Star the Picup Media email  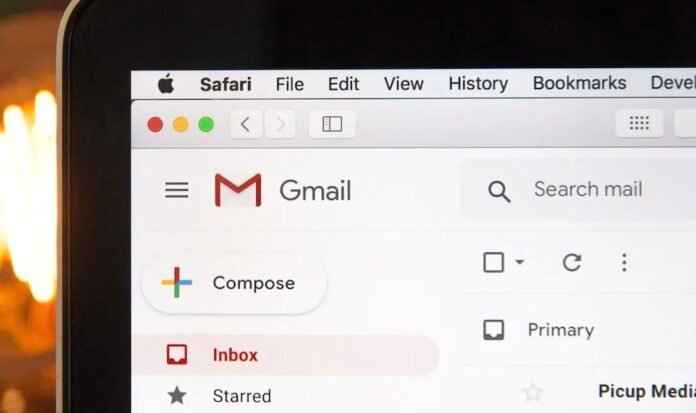532,392
